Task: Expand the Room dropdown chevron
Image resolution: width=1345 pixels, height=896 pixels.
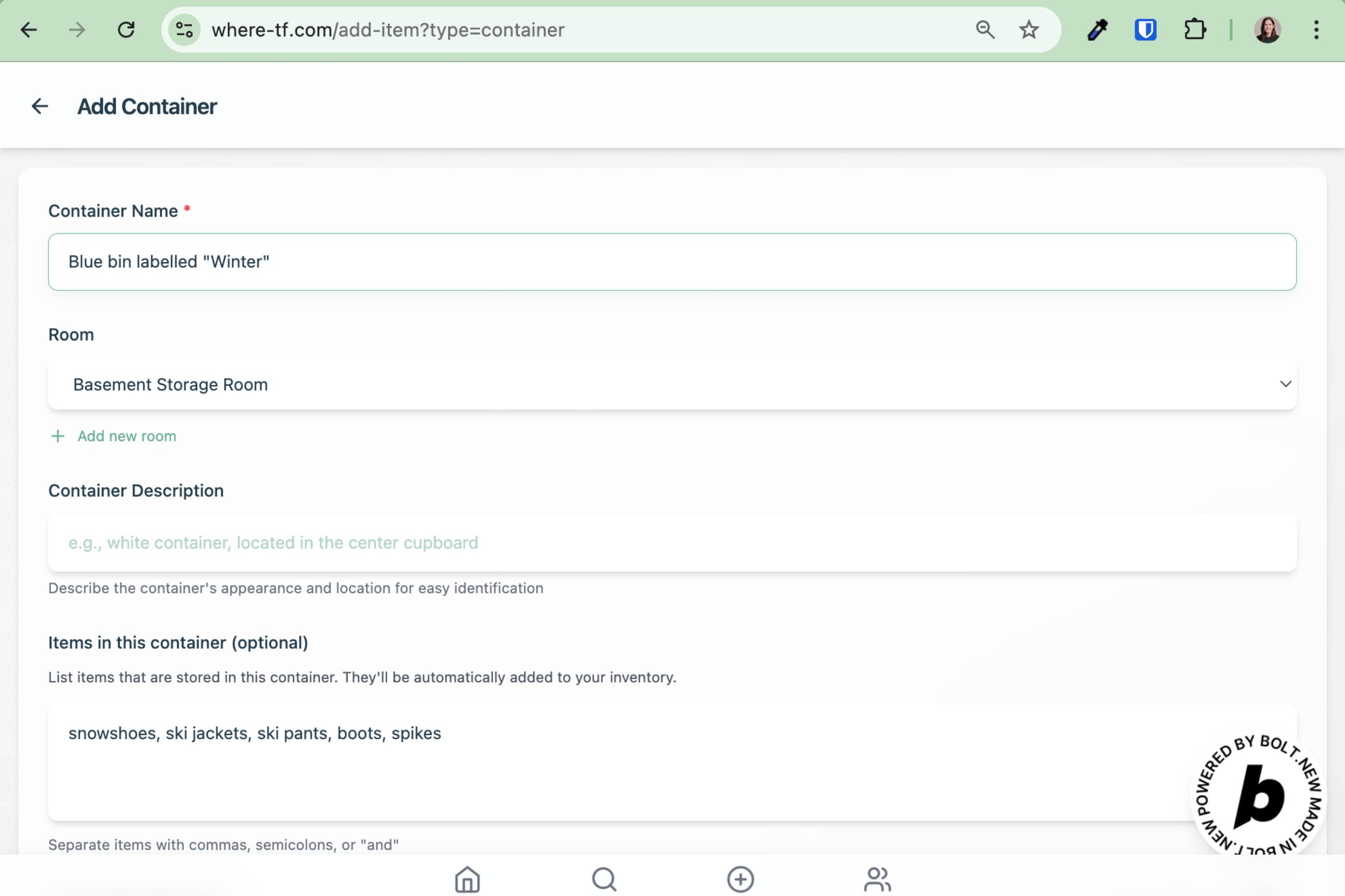Action: [x=1285, y=384]
